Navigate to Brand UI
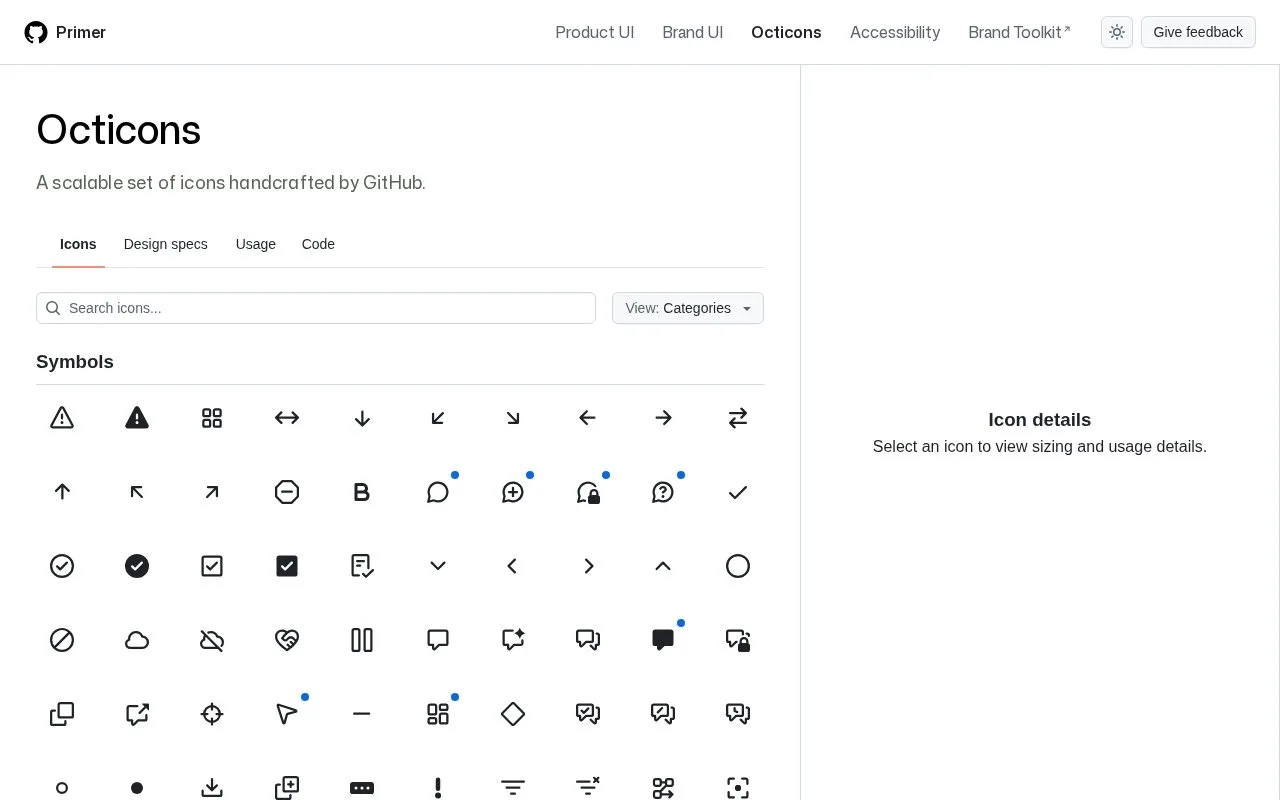 coord(693,32)
